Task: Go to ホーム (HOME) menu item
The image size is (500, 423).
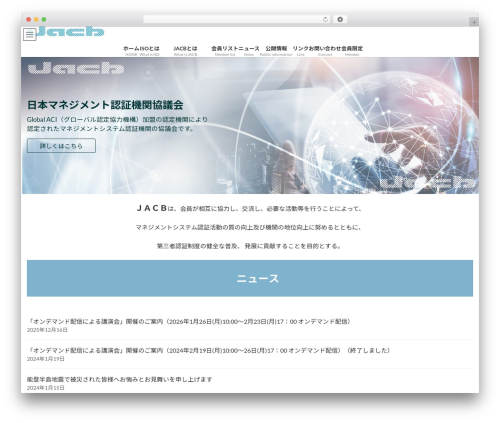Action: tap(131, 50)
